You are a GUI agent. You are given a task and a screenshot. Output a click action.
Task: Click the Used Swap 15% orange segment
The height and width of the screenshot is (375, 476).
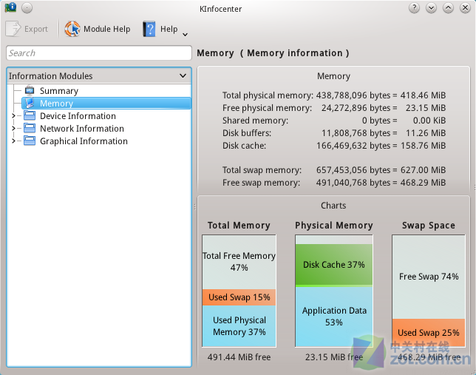[239, 297]
